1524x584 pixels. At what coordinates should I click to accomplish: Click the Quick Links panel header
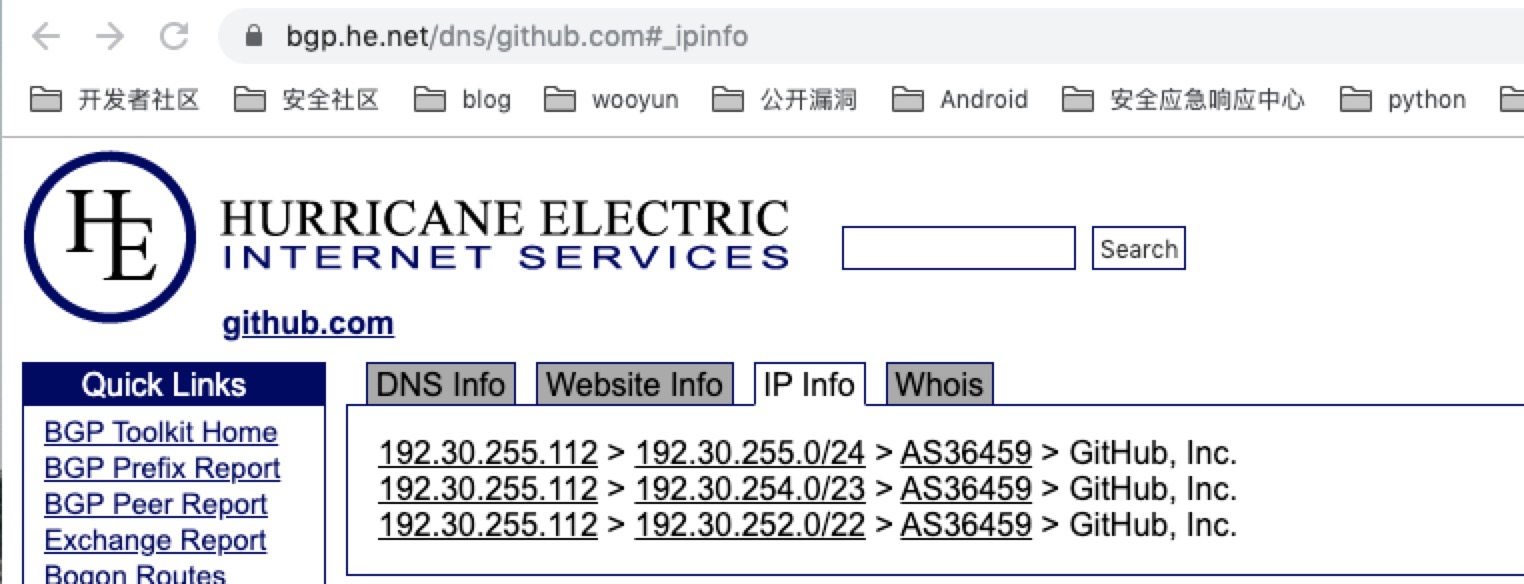coord(174,384)
